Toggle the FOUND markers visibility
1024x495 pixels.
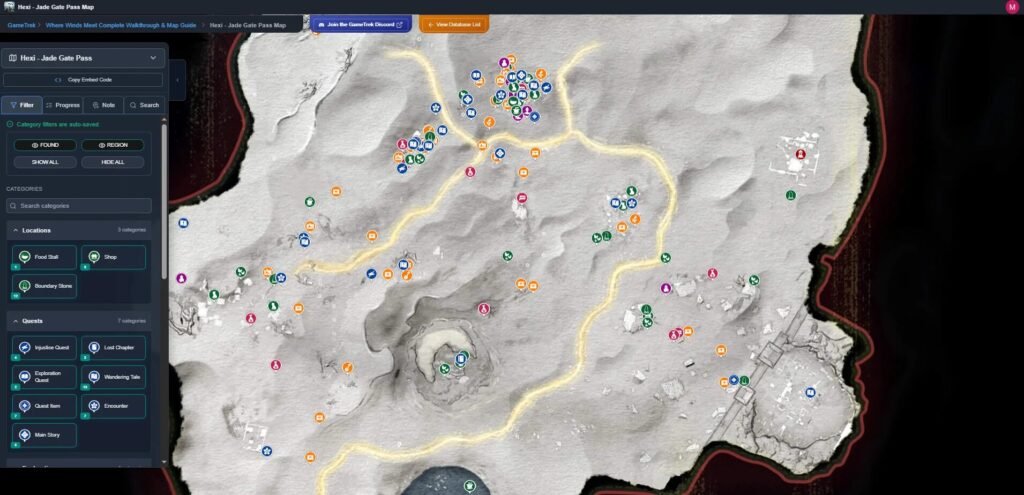(44, 145)
